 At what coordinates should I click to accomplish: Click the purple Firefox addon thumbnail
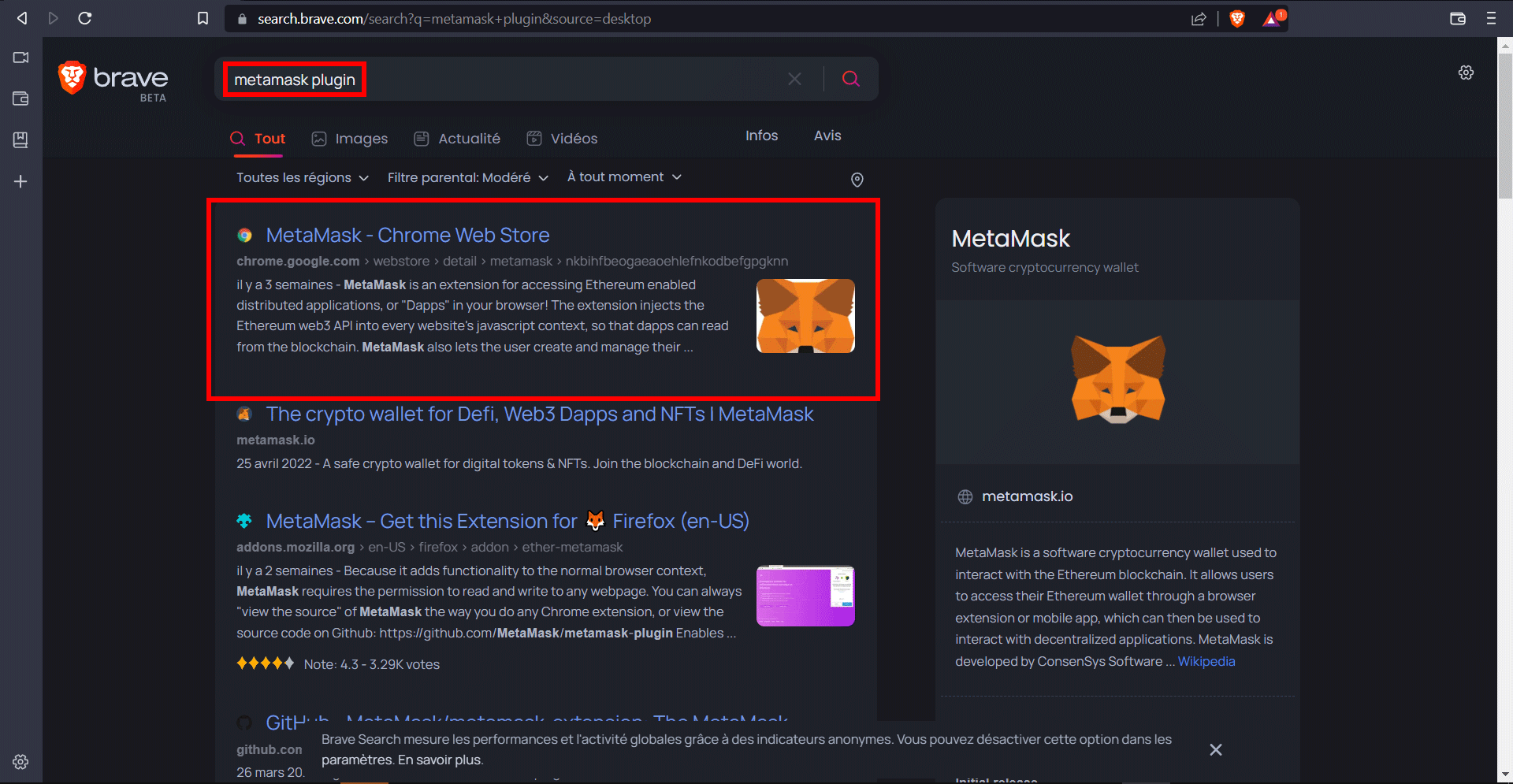coord(805,596)
